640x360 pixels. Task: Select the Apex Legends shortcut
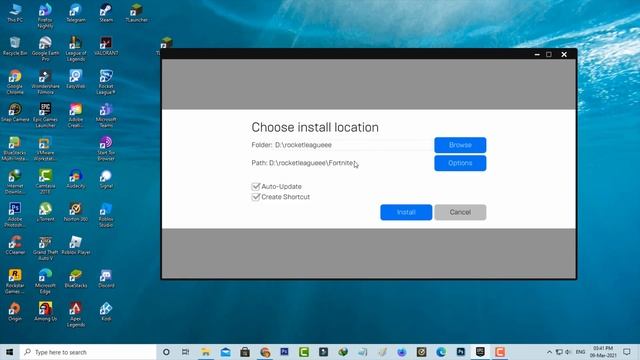(x=76, y=315)
